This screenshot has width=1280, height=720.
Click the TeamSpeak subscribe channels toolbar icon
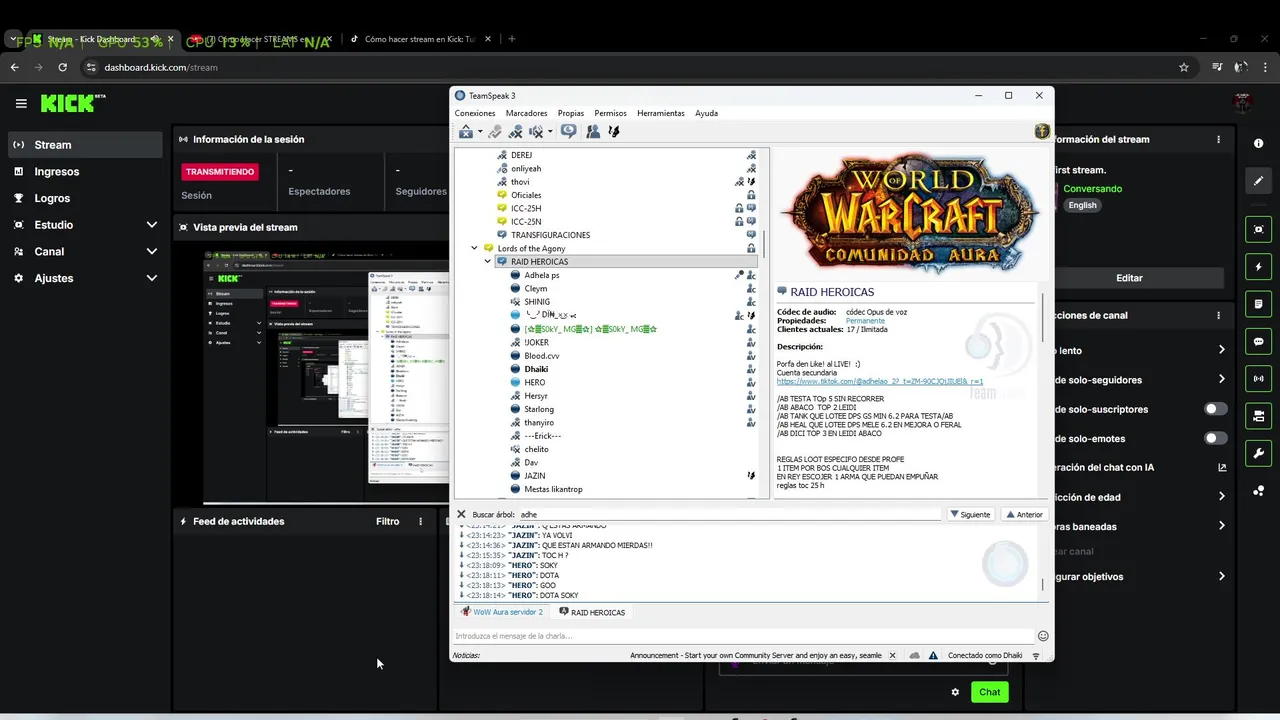[568, 131]
